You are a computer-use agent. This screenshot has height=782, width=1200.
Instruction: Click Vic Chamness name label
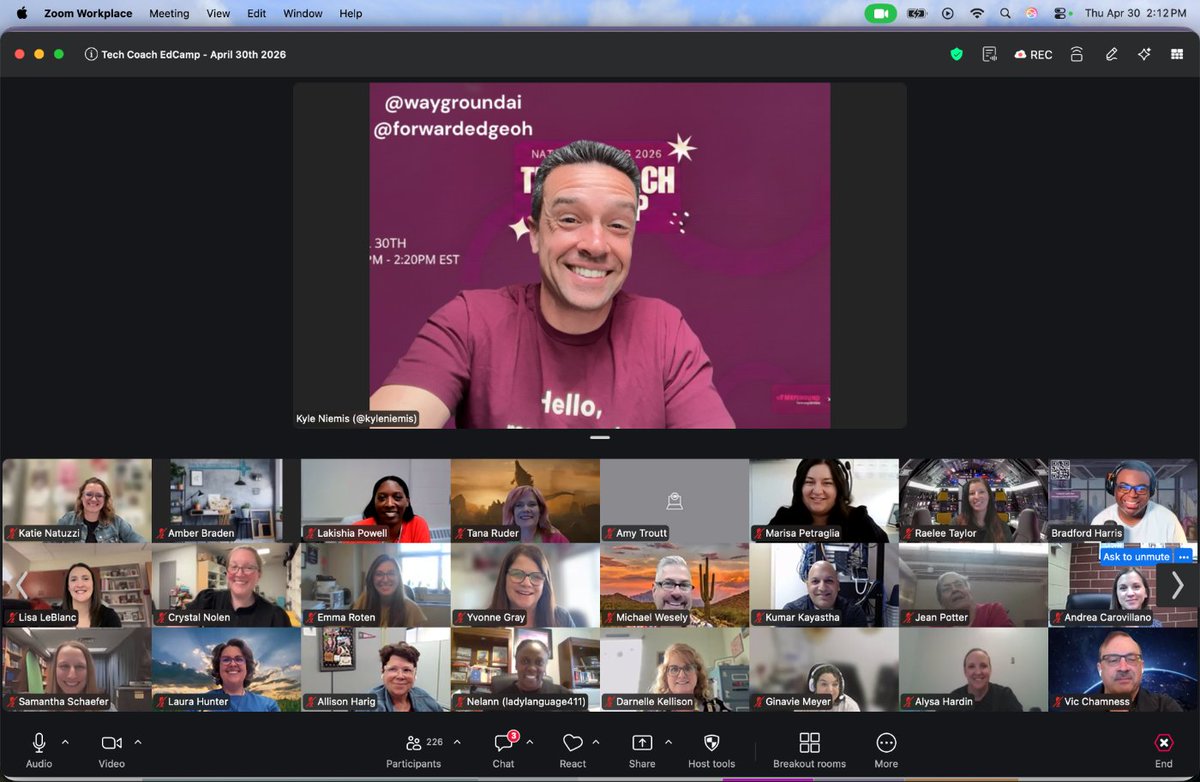[1097, 702]
